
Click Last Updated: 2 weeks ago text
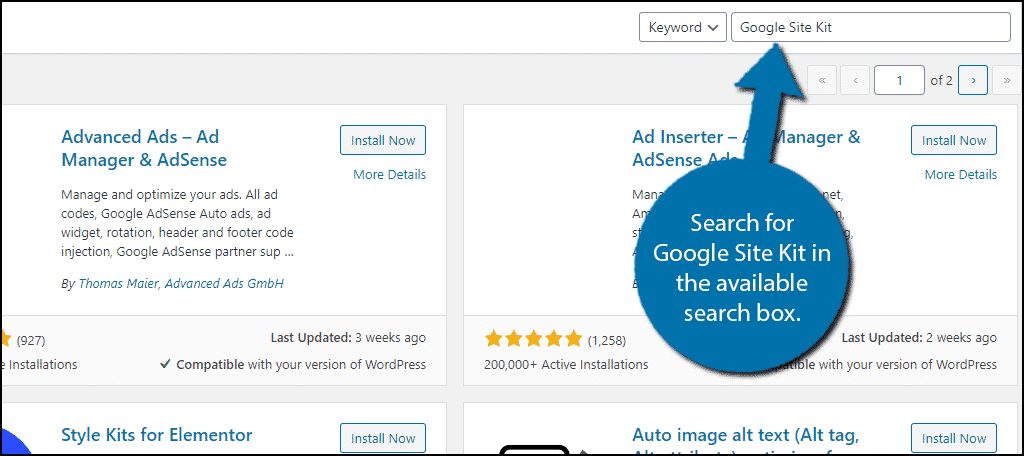[919, 338]
